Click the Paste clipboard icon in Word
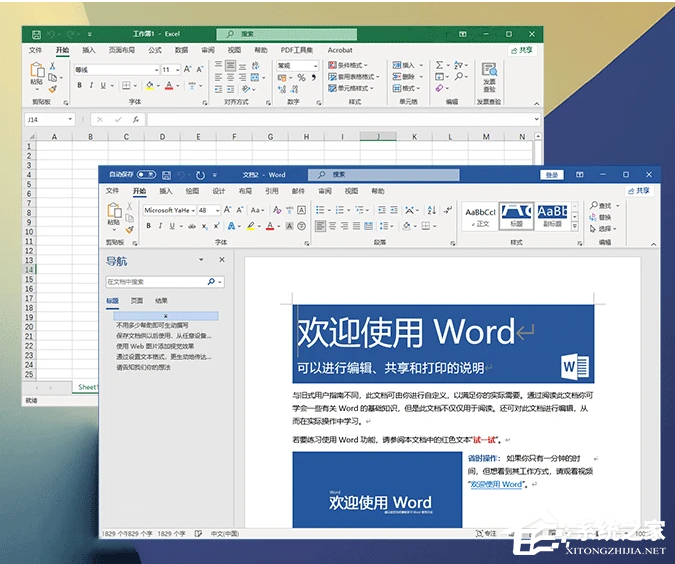 click(x=114, y=211)
